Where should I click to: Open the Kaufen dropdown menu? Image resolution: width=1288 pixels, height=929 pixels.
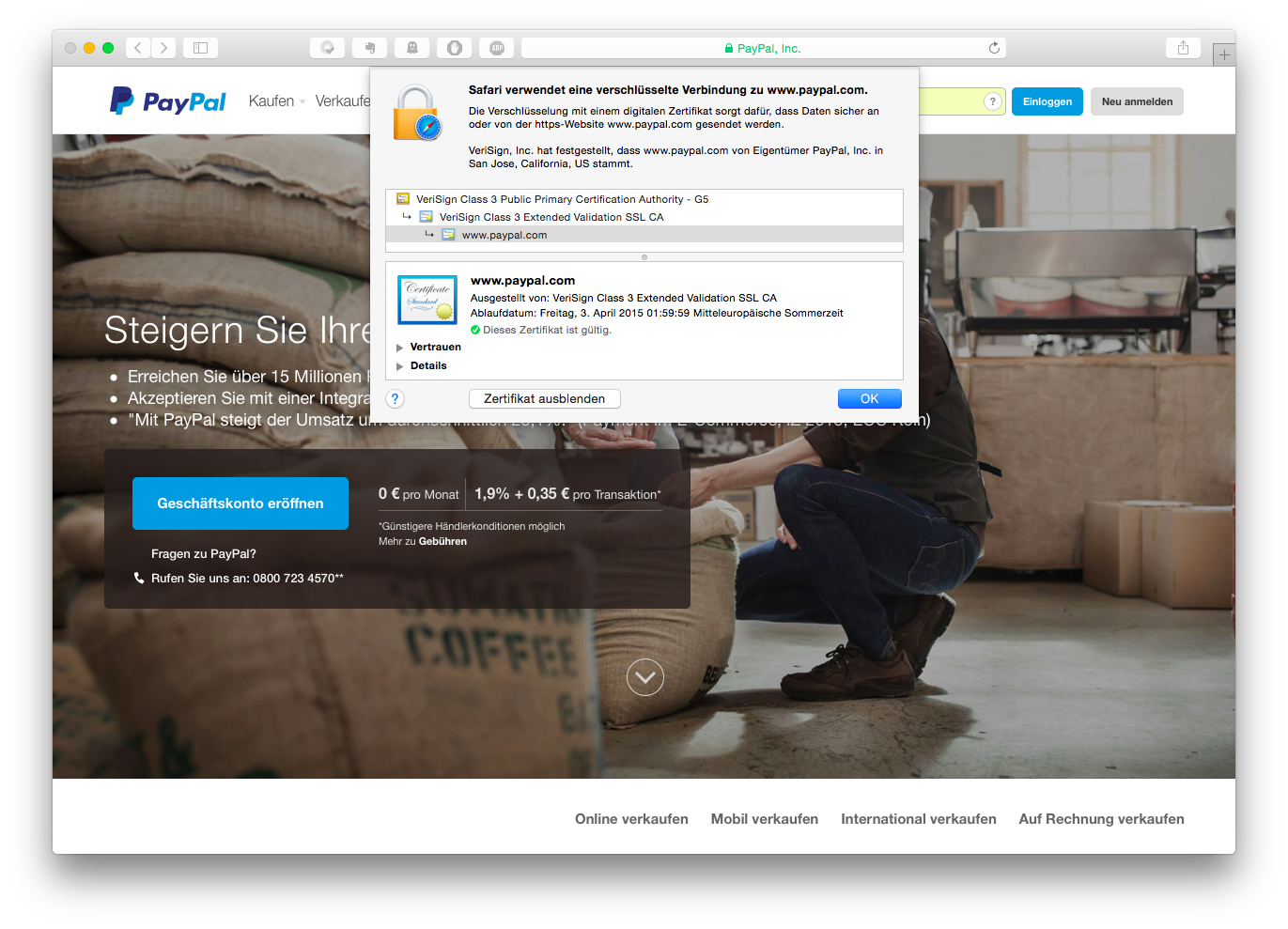pyautogui.click(x=277, y=101)
